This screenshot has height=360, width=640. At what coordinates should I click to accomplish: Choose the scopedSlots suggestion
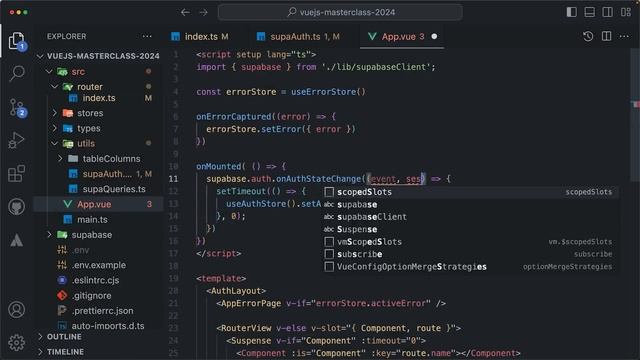coord(470,192)
